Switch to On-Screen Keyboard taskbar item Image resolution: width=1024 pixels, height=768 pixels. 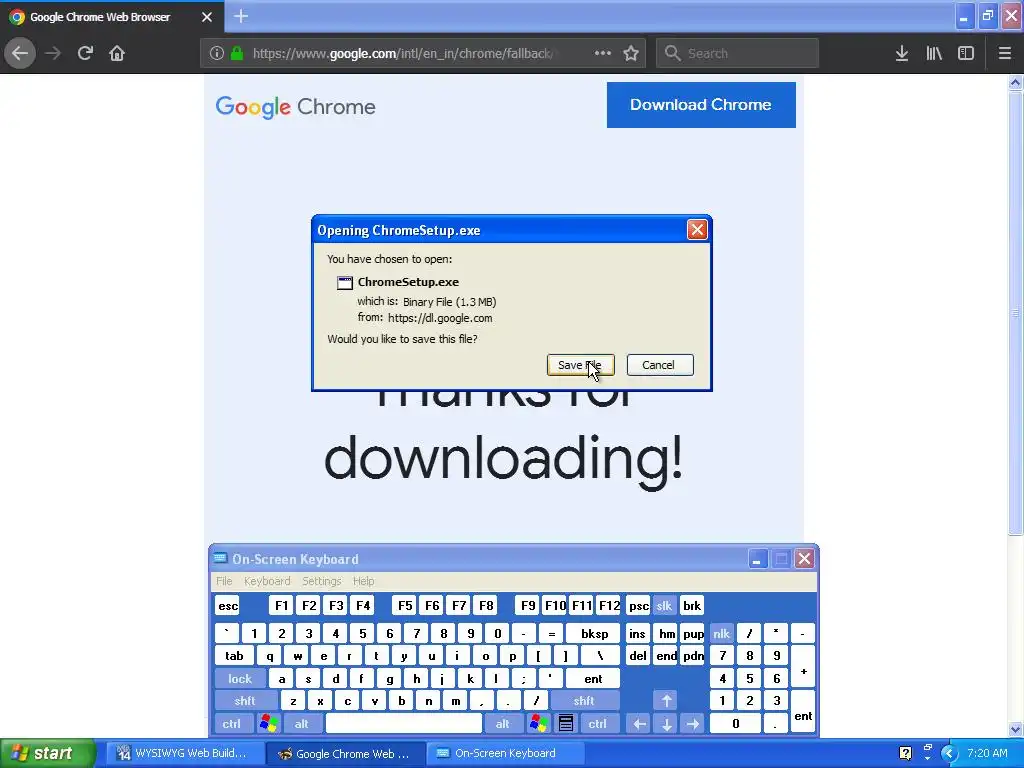coord(505,754)
